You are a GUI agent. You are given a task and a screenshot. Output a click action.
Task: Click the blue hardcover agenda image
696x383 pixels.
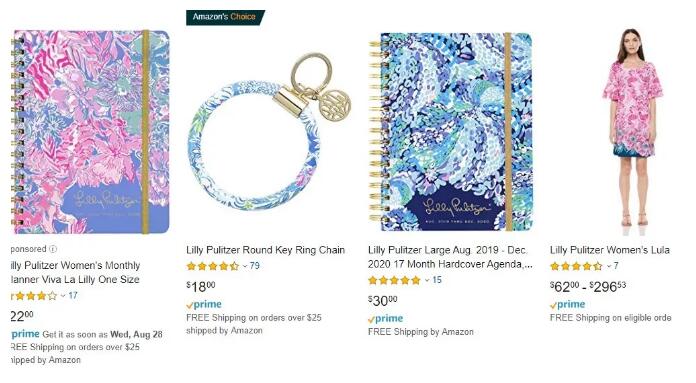pyautogui.click(x=450, y=132)
